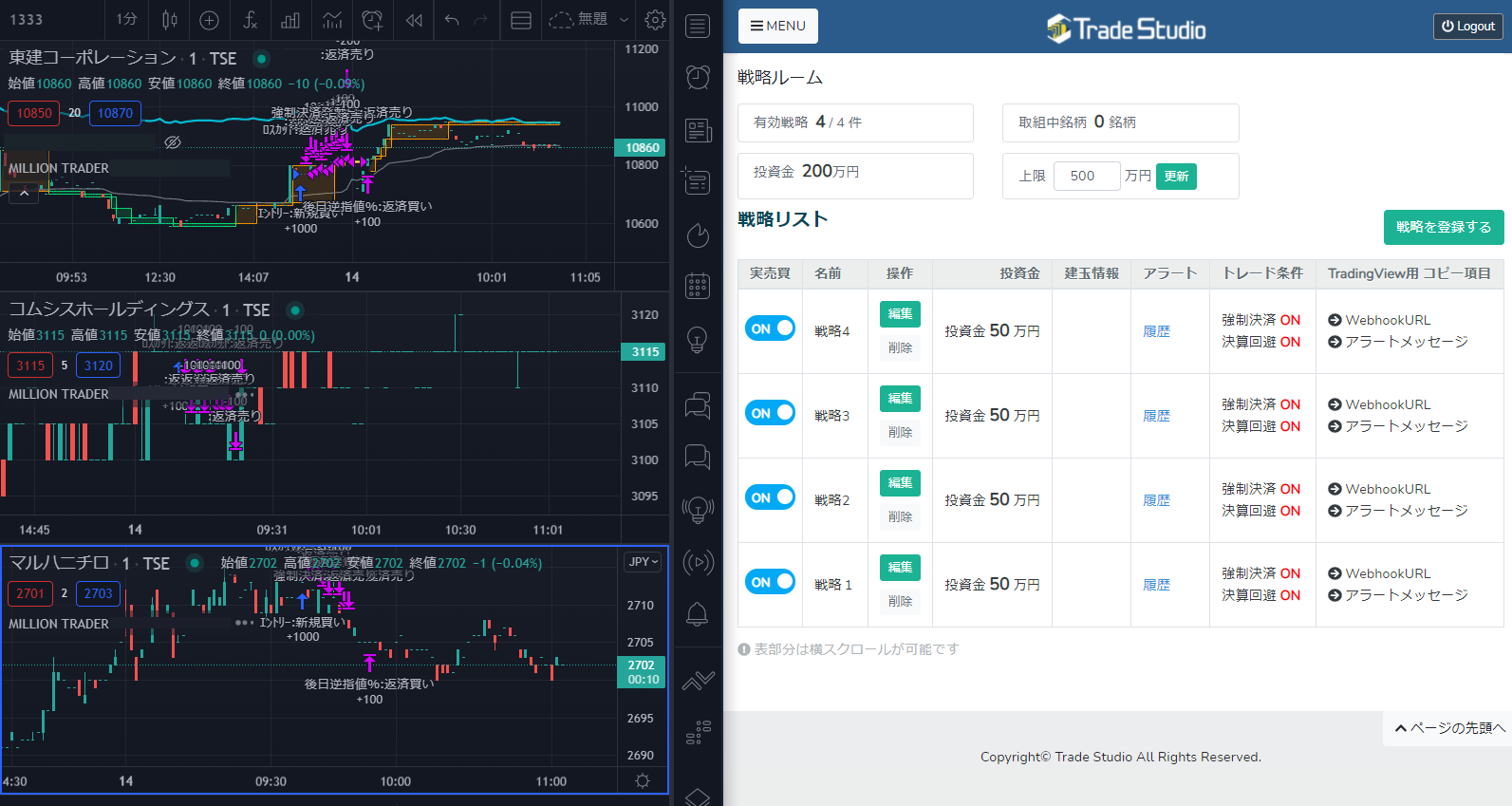Open the candlestick chart style selector
Viewport: 1512px width, 806px height.
[x=169, y=20]
